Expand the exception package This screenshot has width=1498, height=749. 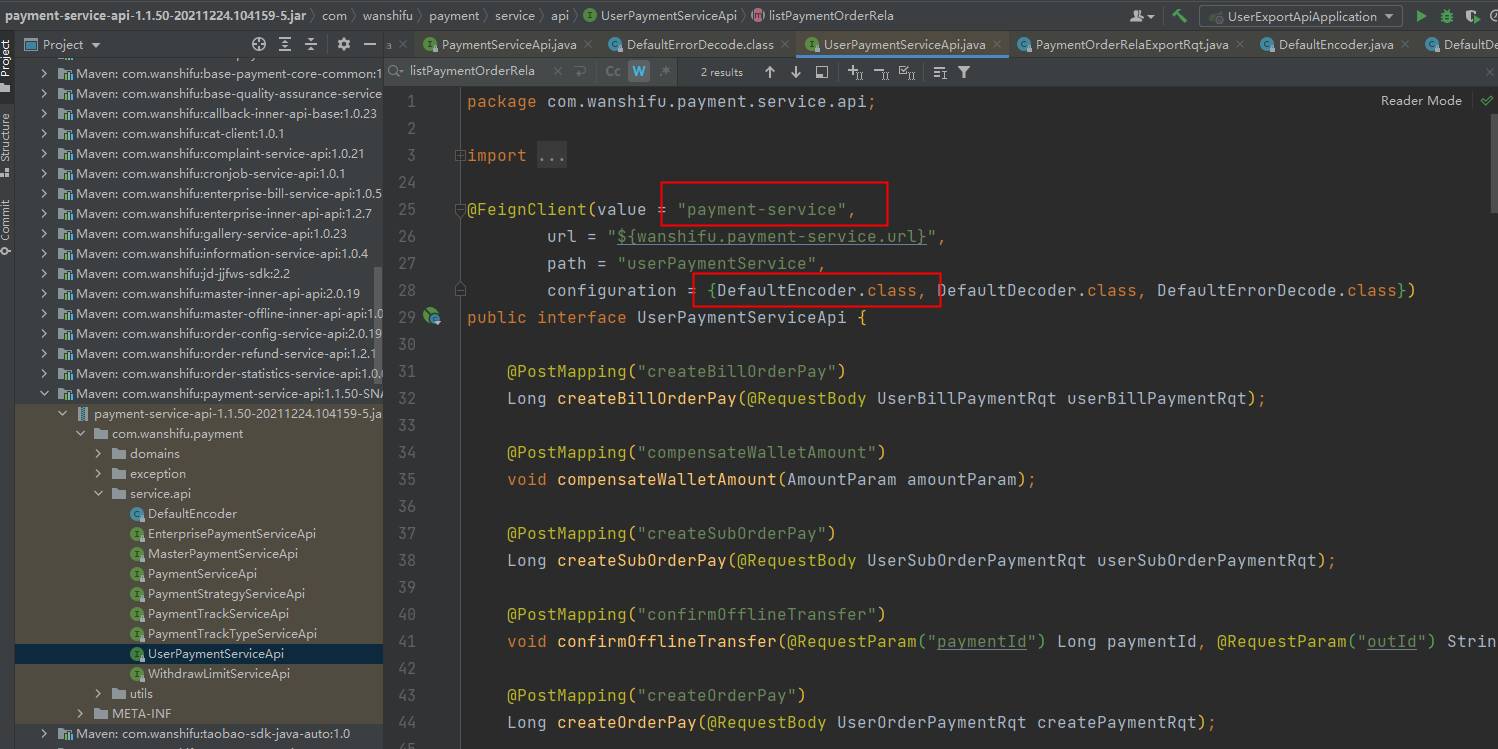[98, 474]
